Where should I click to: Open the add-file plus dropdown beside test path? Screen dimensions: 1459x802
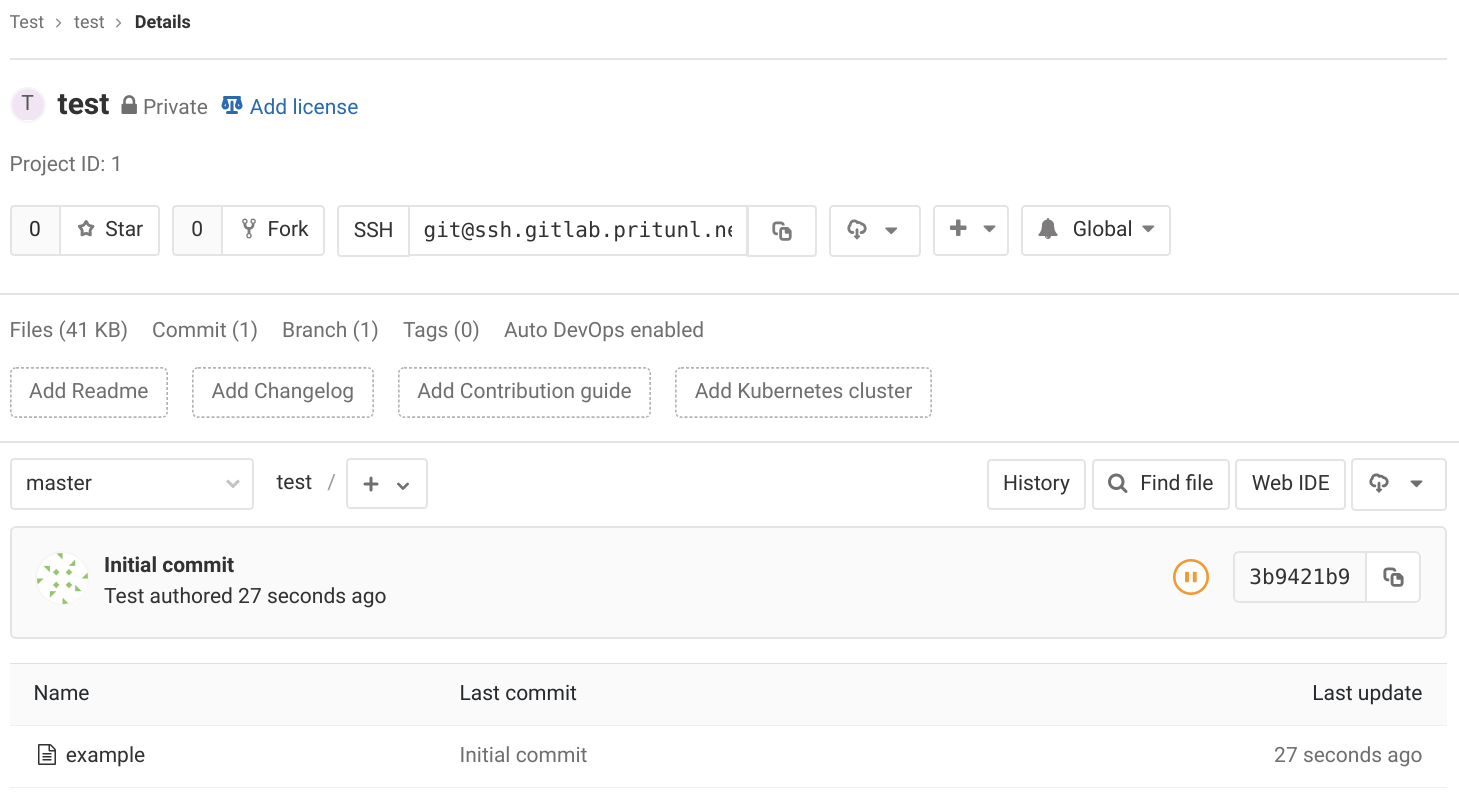click(x=387, y=484)
